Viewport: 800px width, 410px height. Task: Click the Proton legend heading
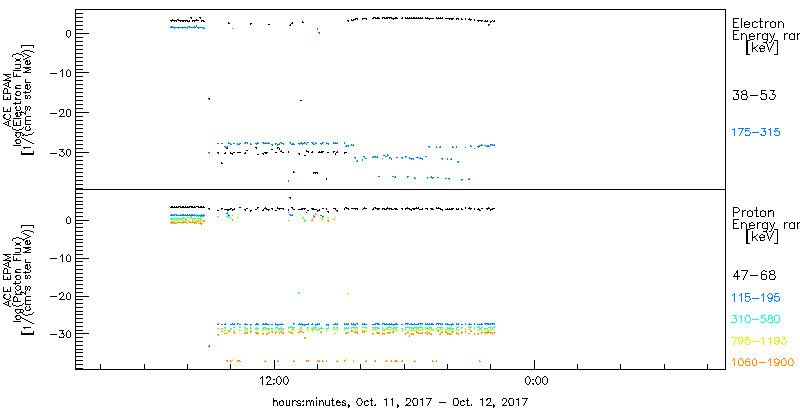pyautogui.click(x=753, y=213)
